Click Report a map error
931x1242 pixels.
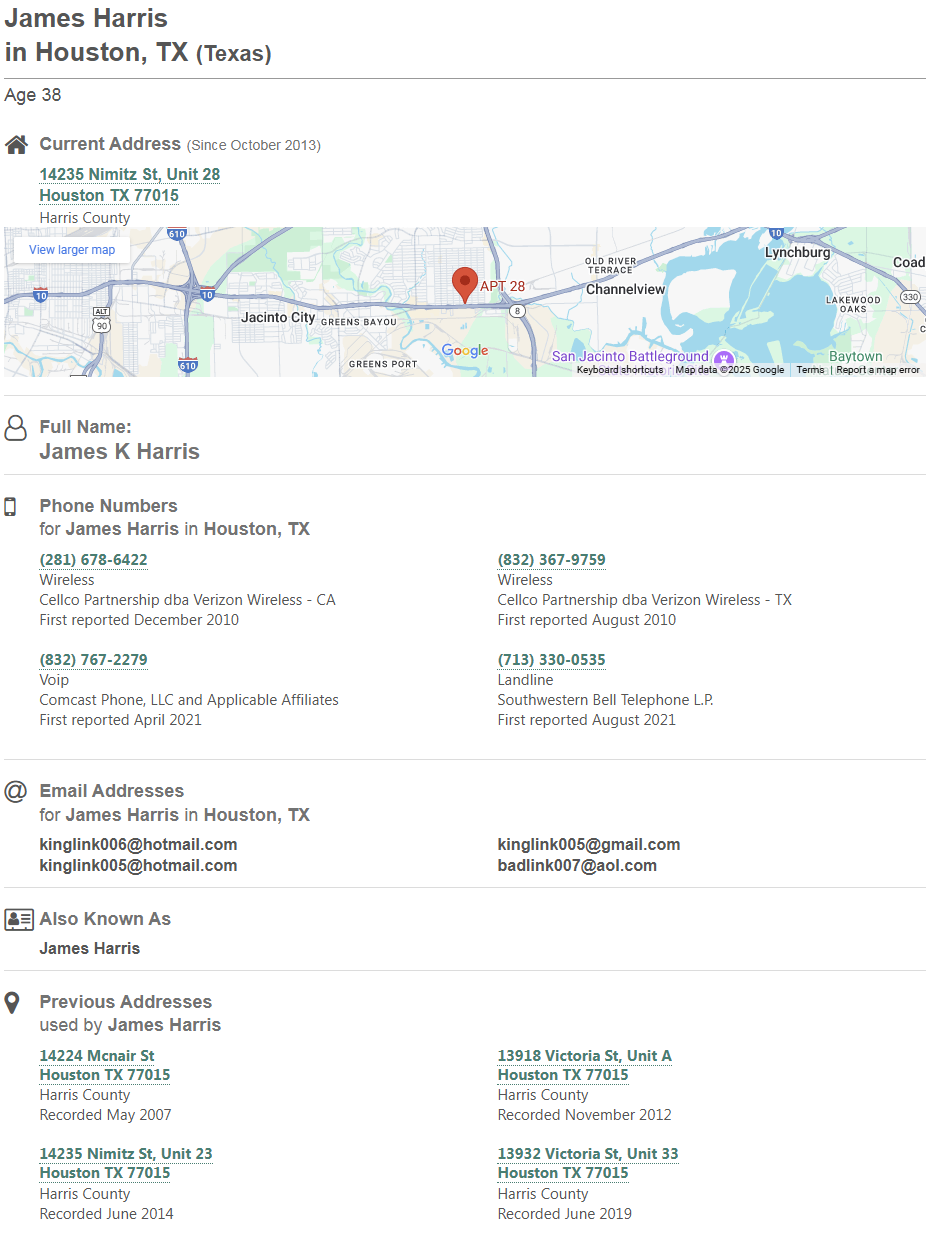tap(877, 370)
